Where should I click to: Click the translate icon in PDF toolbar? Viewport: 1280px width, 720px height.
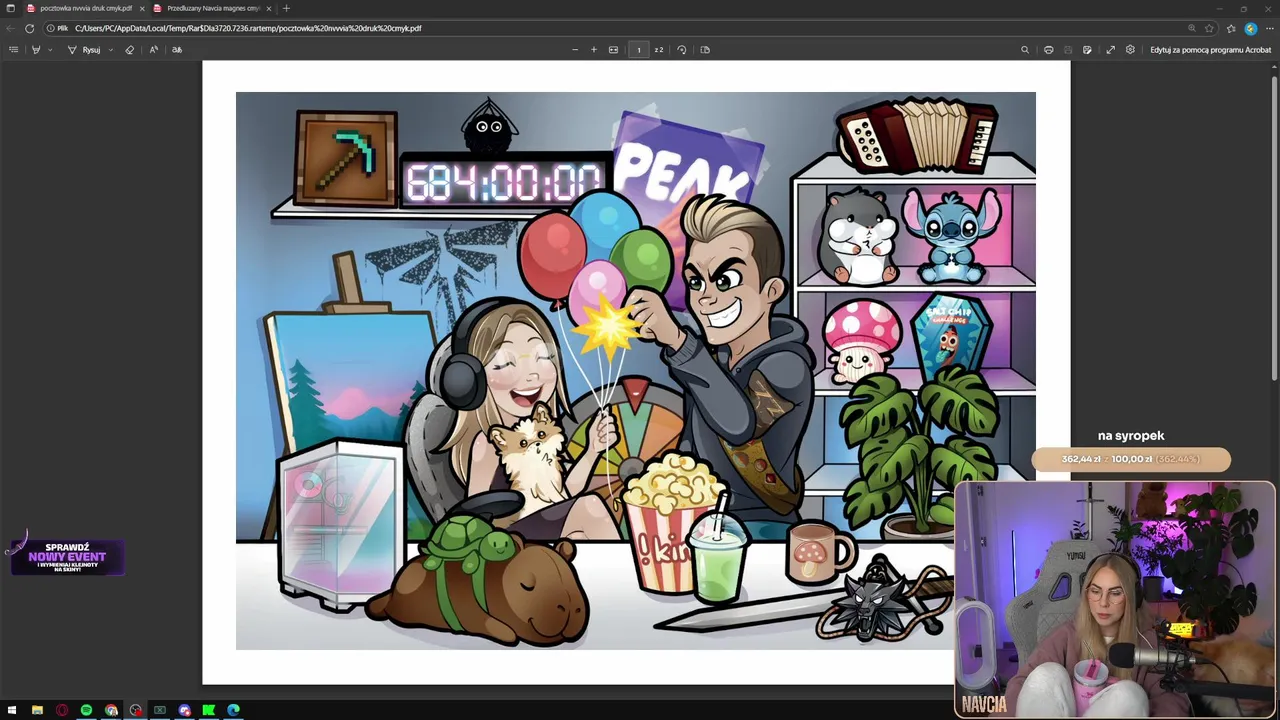(x=177, y=50)
